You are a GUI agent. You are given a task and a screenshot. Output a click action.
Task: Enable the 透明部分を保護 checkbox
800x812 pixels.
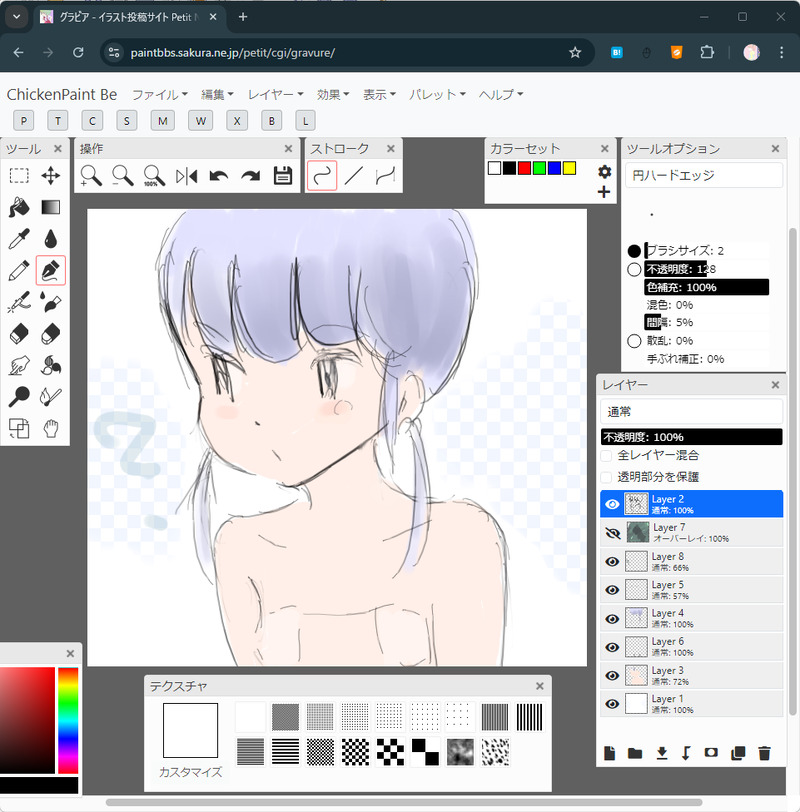(606, 477)
